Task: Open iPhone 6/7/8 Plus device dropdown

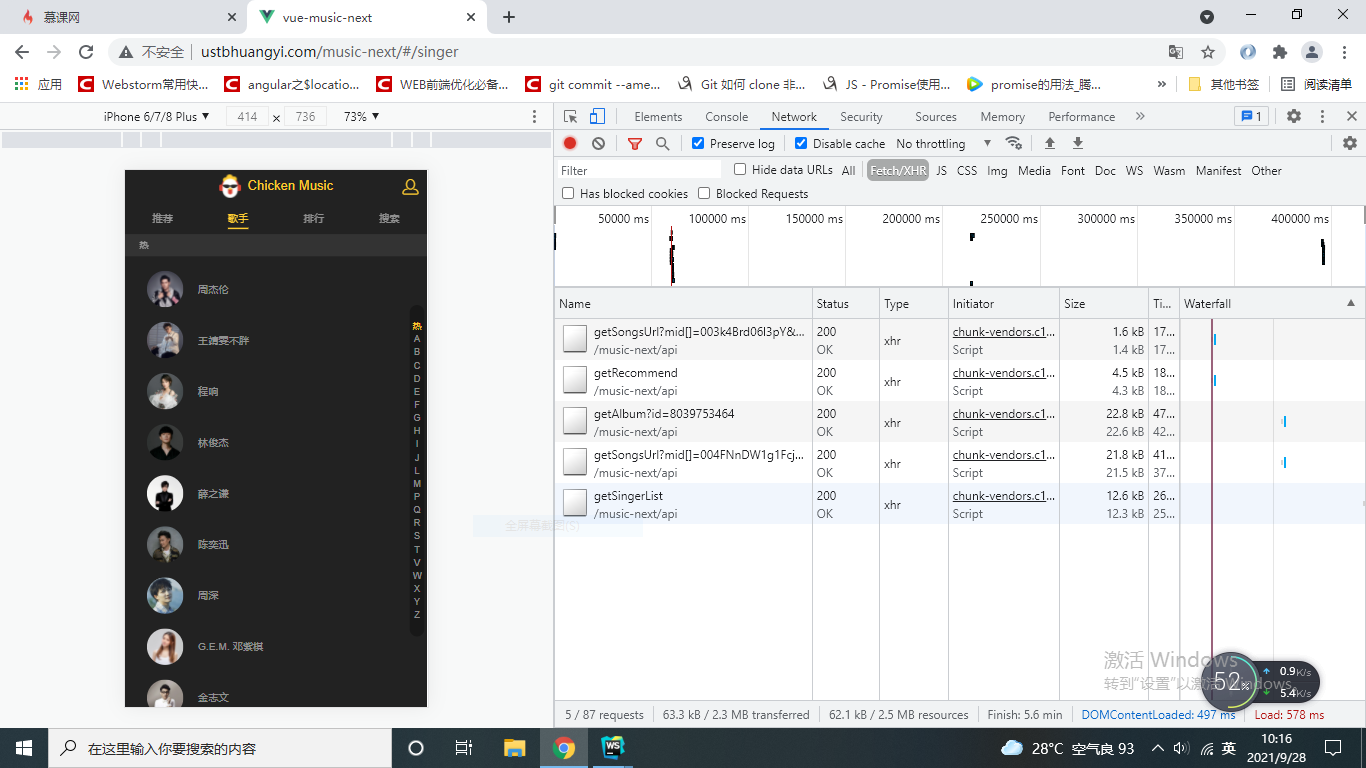Action: 157,117
